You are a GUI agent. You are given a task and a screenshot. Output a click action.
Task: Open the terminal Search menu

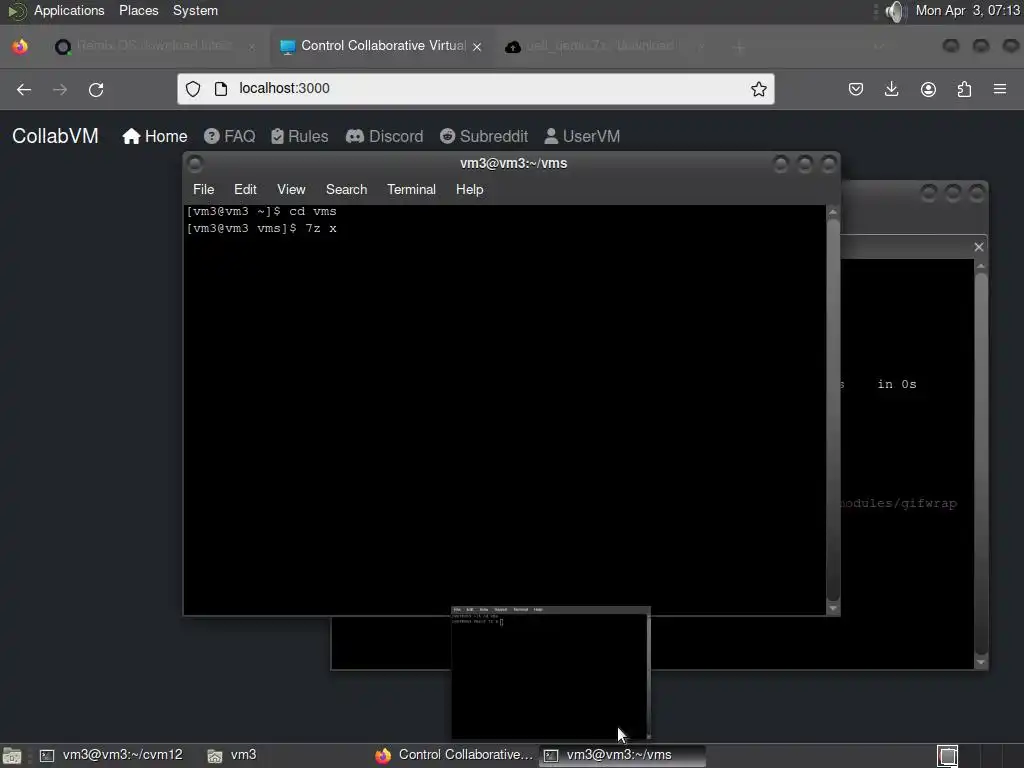(346, 189)
